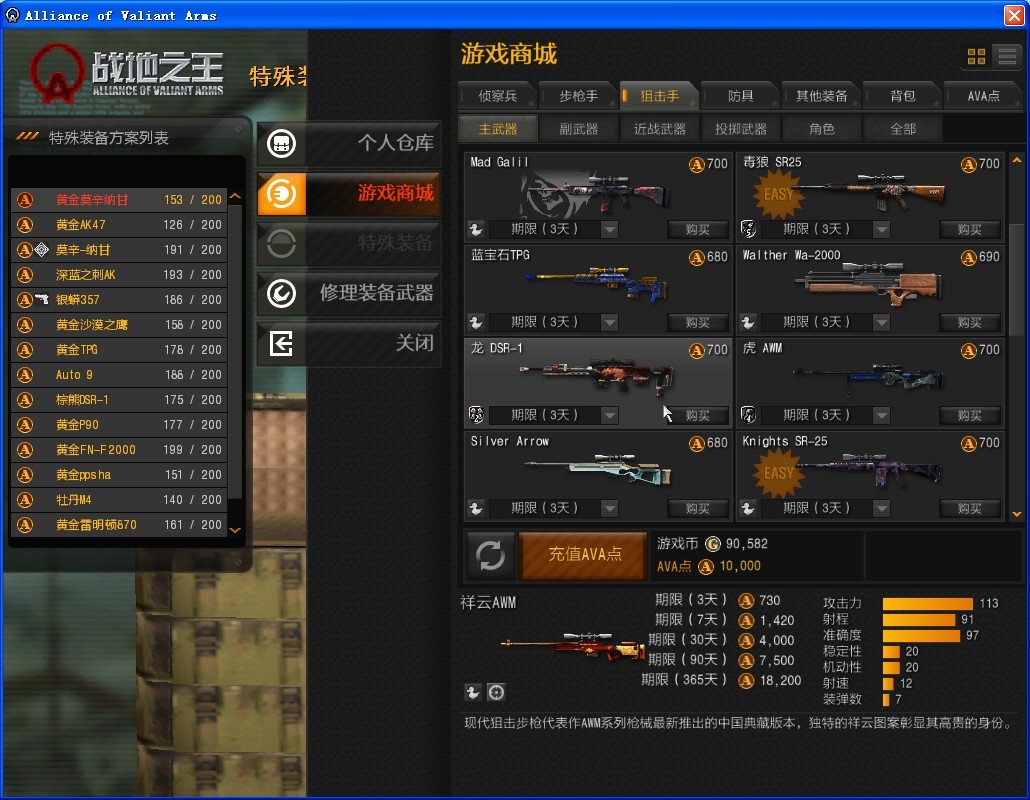Click the repair equipment (修理装备武器) icon

[x=281, y=294]
